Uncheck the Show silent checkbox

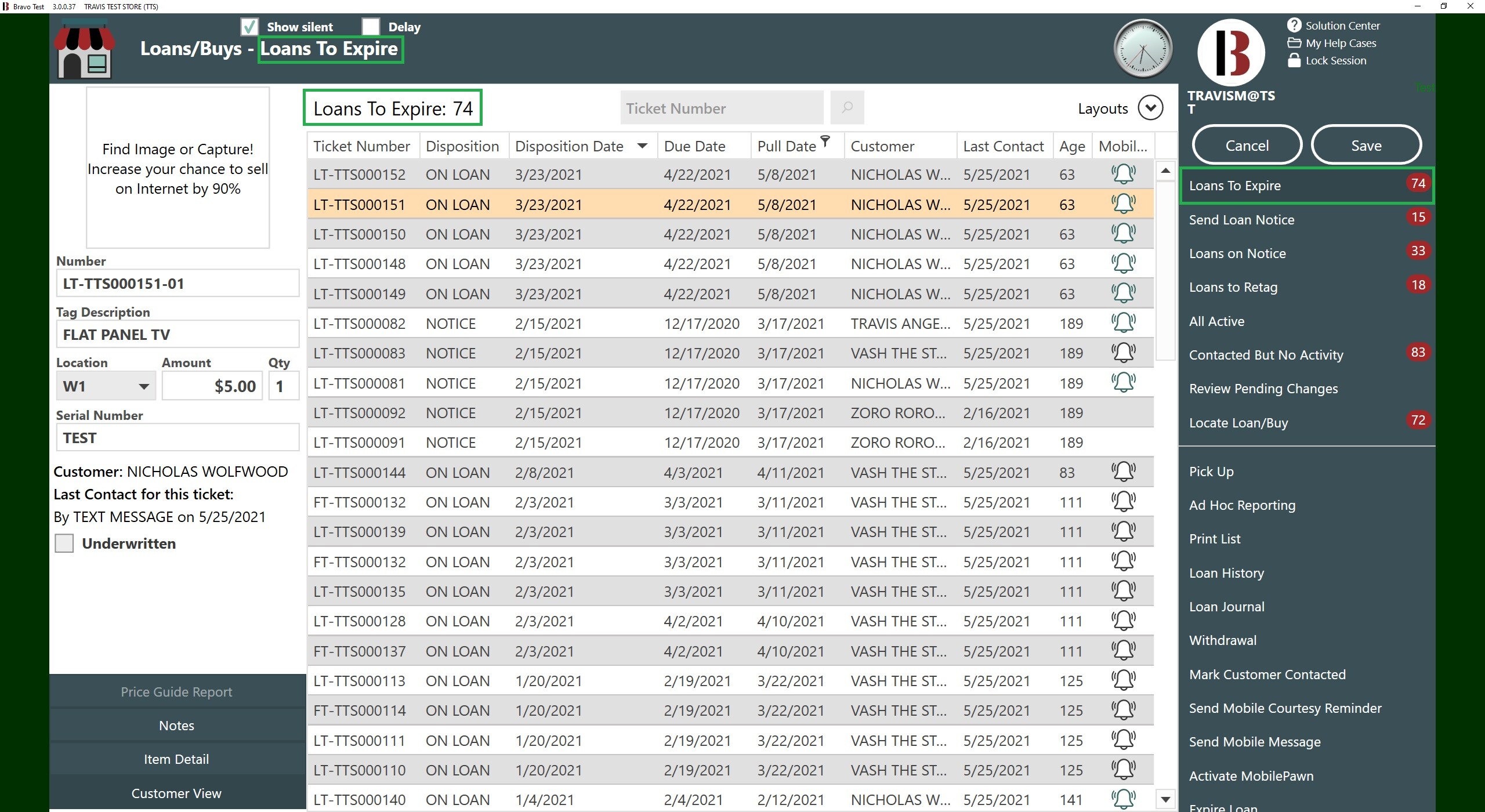(249, 27)
